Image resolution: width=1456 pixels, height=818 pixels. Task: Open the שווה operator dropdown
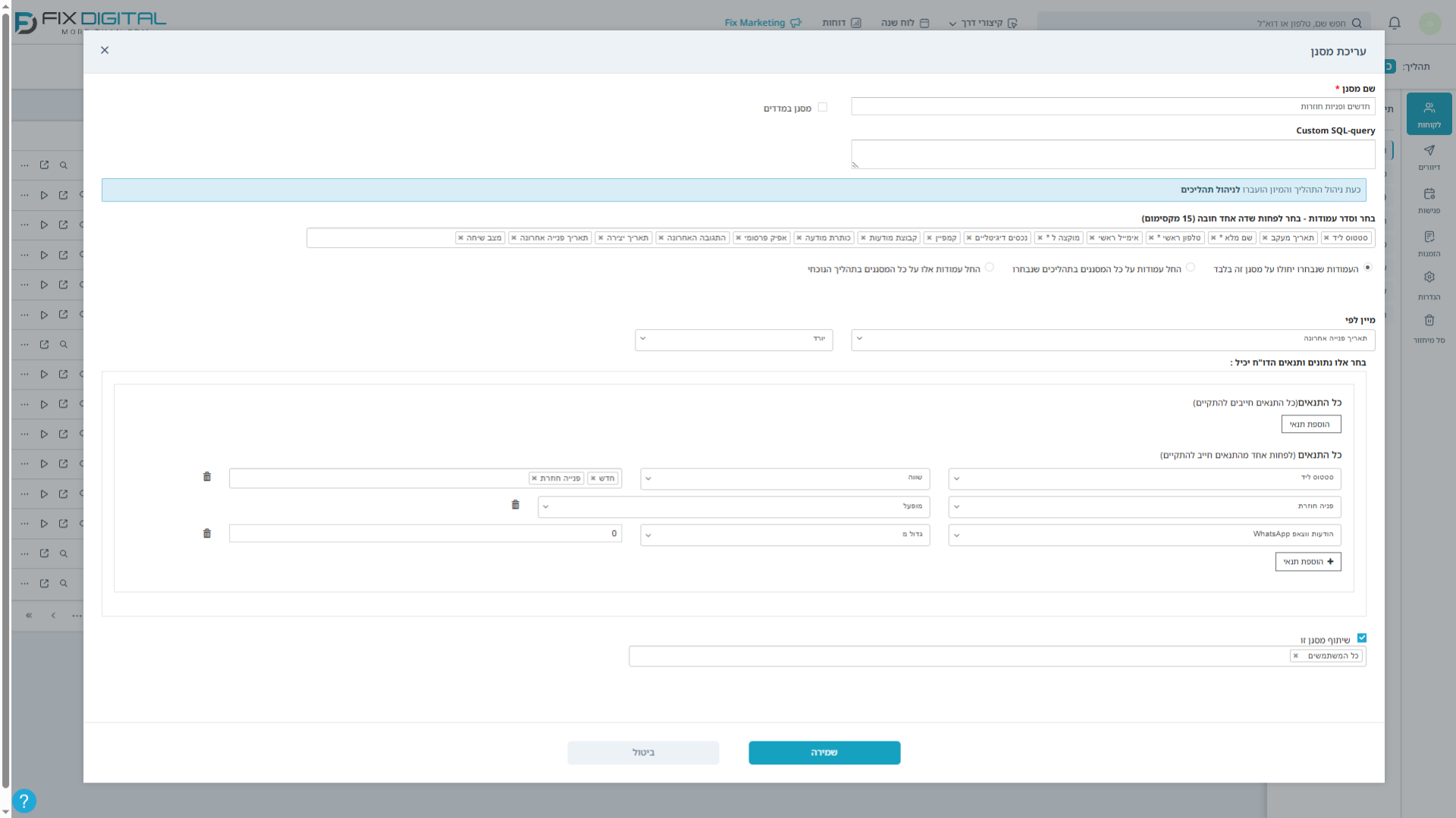click(785, 478)
